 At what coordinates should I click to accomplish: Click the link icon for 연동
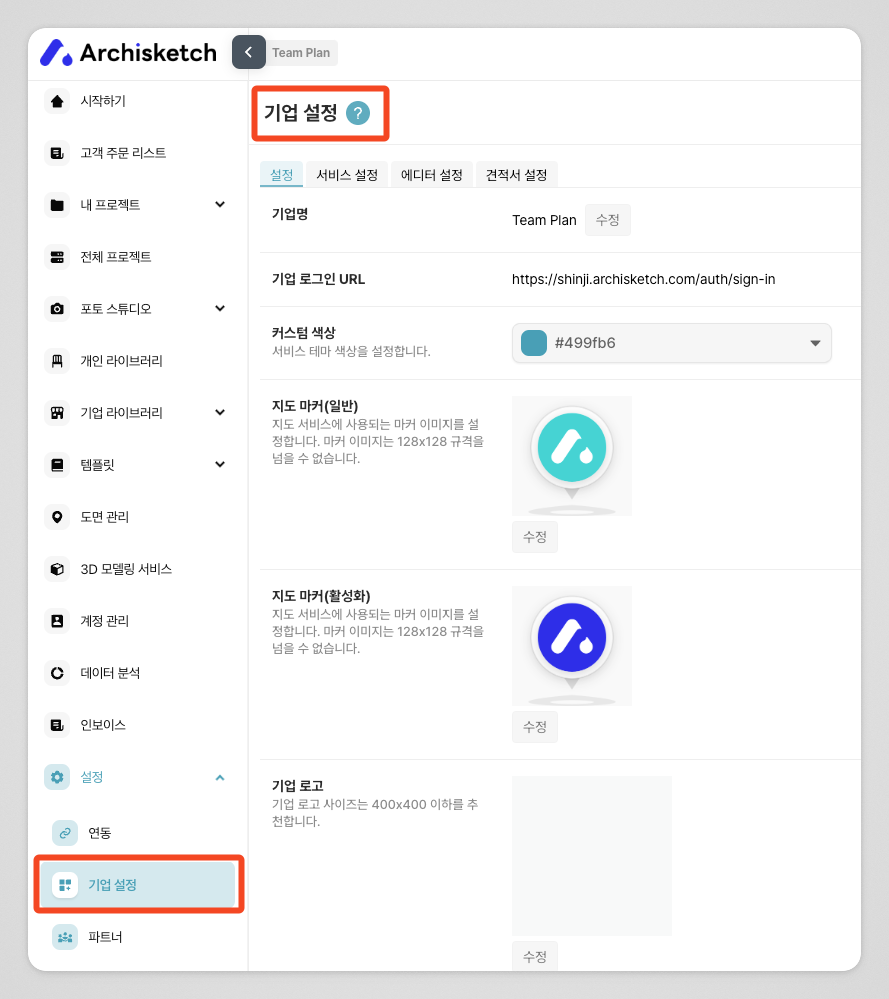(65, 833)
